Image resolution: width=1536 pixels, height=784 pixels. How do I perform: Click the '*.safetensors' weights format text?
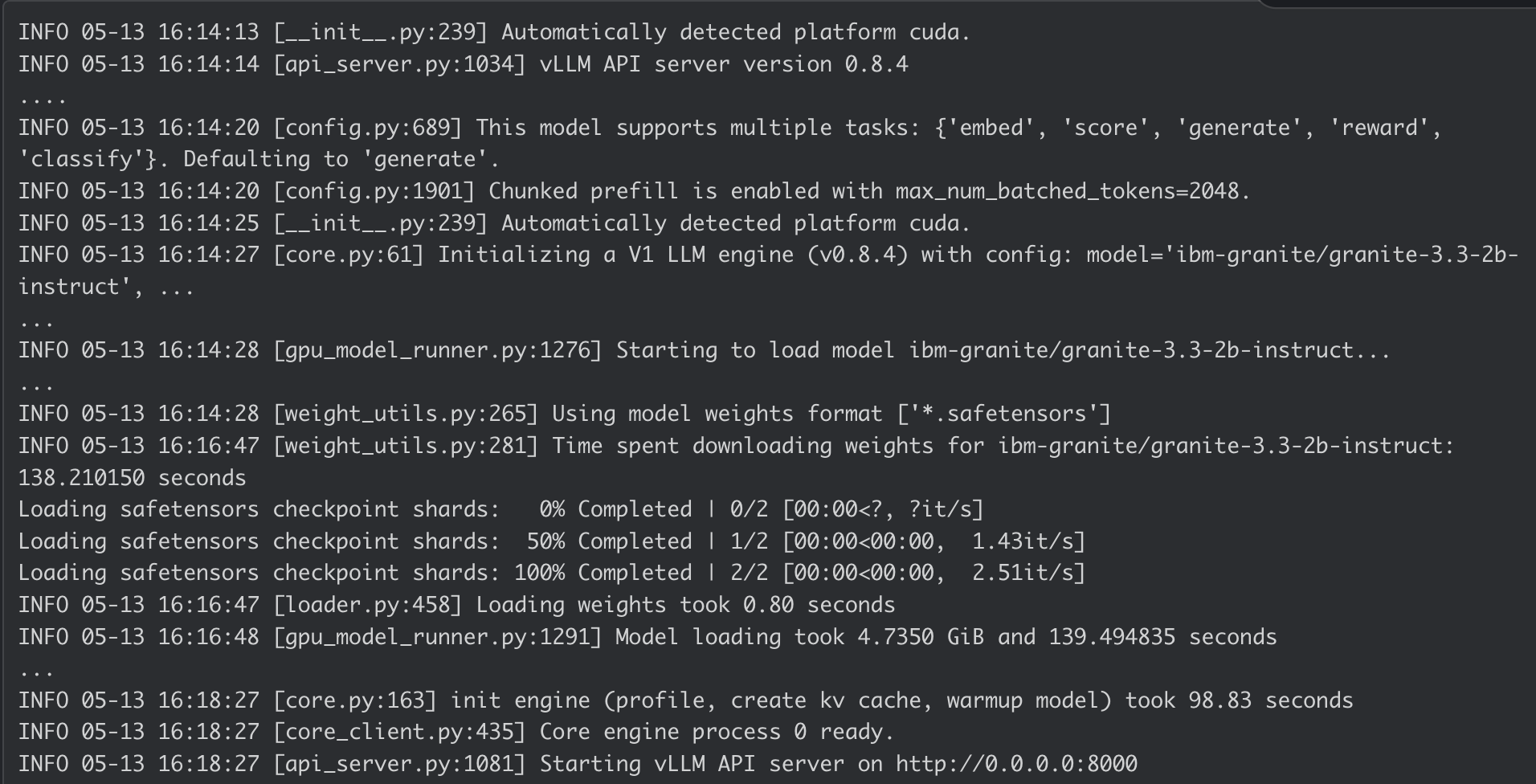[1003, 414]
